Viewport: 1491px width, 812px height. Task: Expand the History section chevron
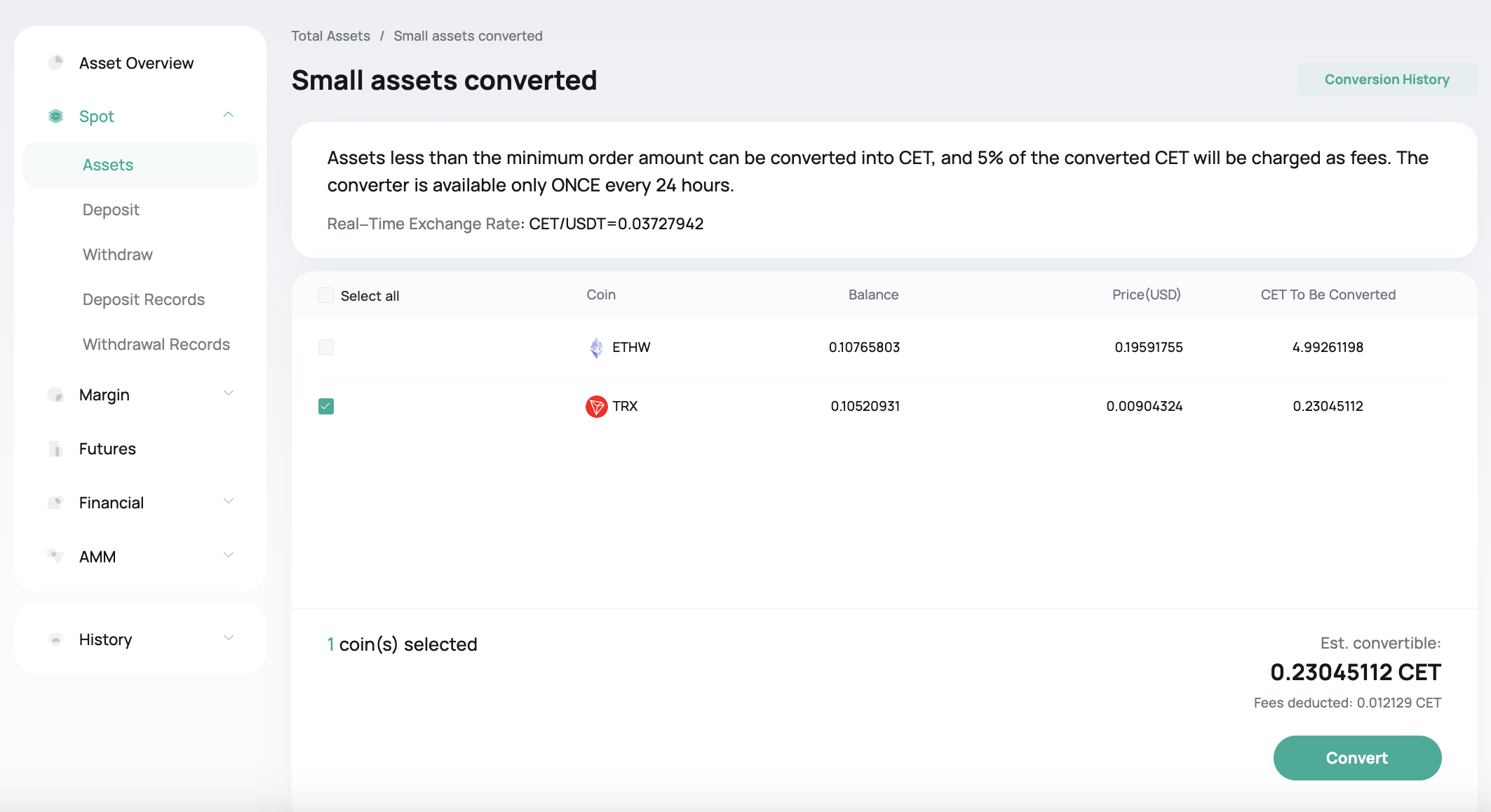coord(228,638)
